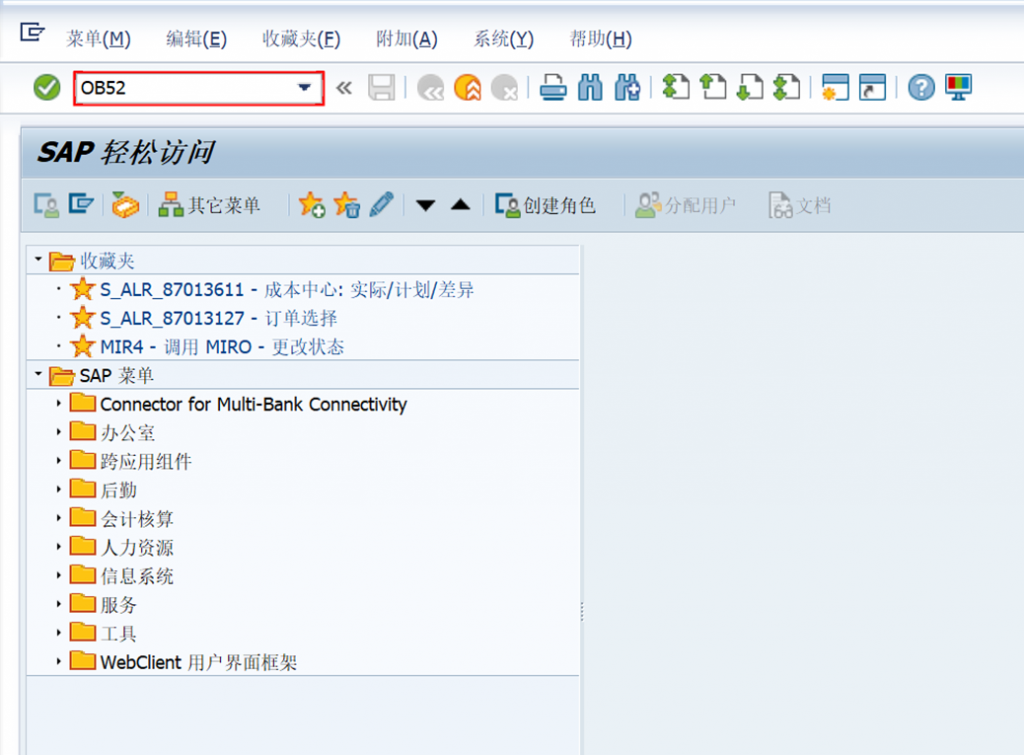Click the Save floppy disk icon
Screen dimensions: 1024x755
[381, 88]
